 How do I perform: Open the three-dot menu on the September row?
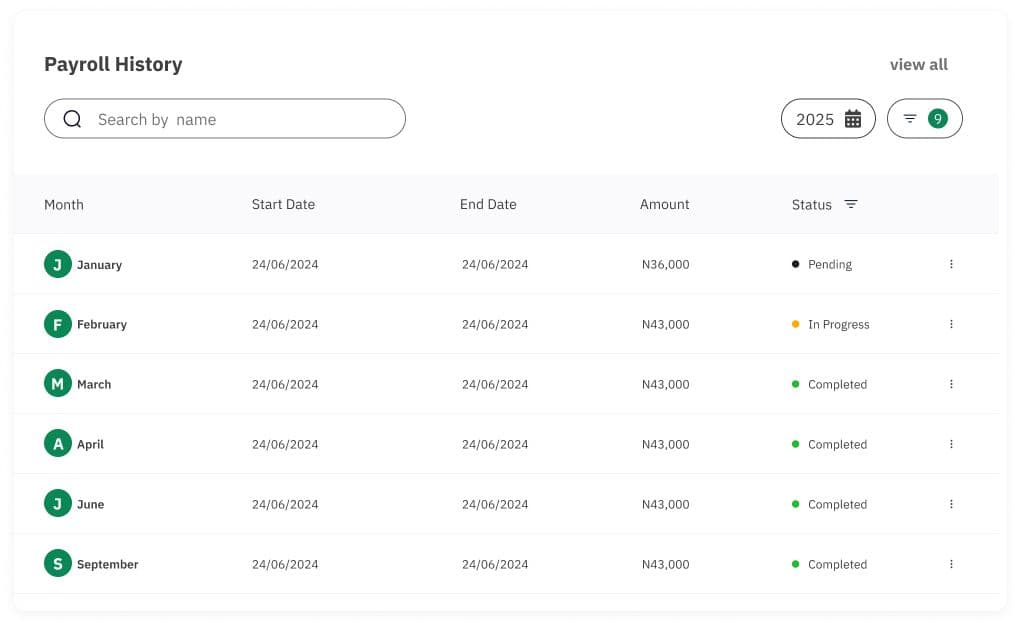pos(951,563)
